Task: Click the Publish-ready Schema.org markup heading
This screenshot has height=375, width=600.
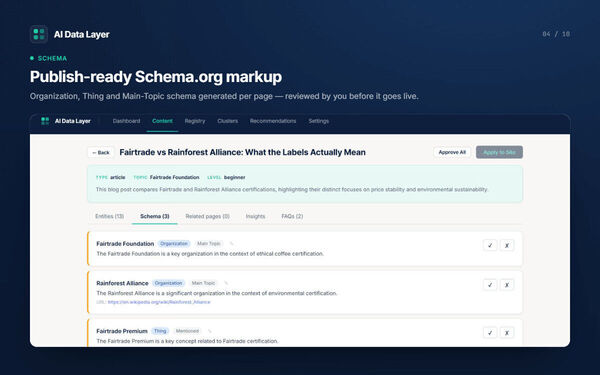Action: tap(156, 77)
